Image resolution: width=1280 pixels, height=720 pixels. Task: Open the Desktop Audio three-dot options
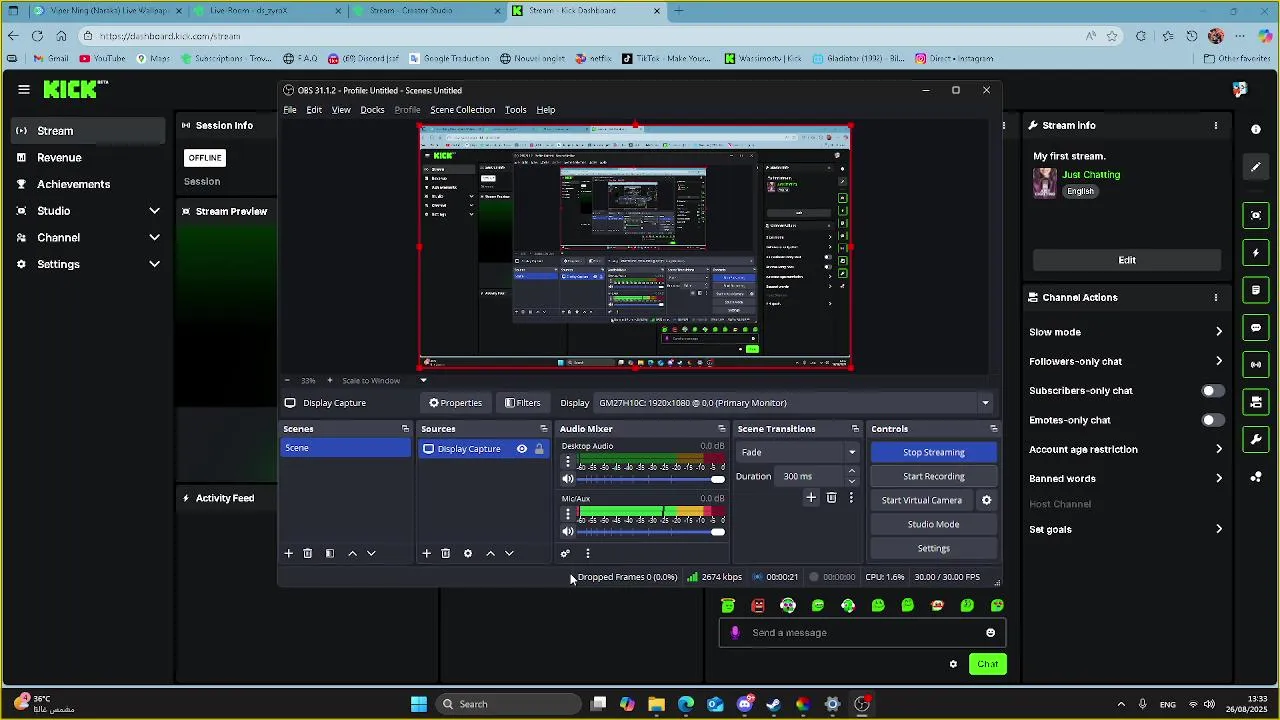pos(568,462)
